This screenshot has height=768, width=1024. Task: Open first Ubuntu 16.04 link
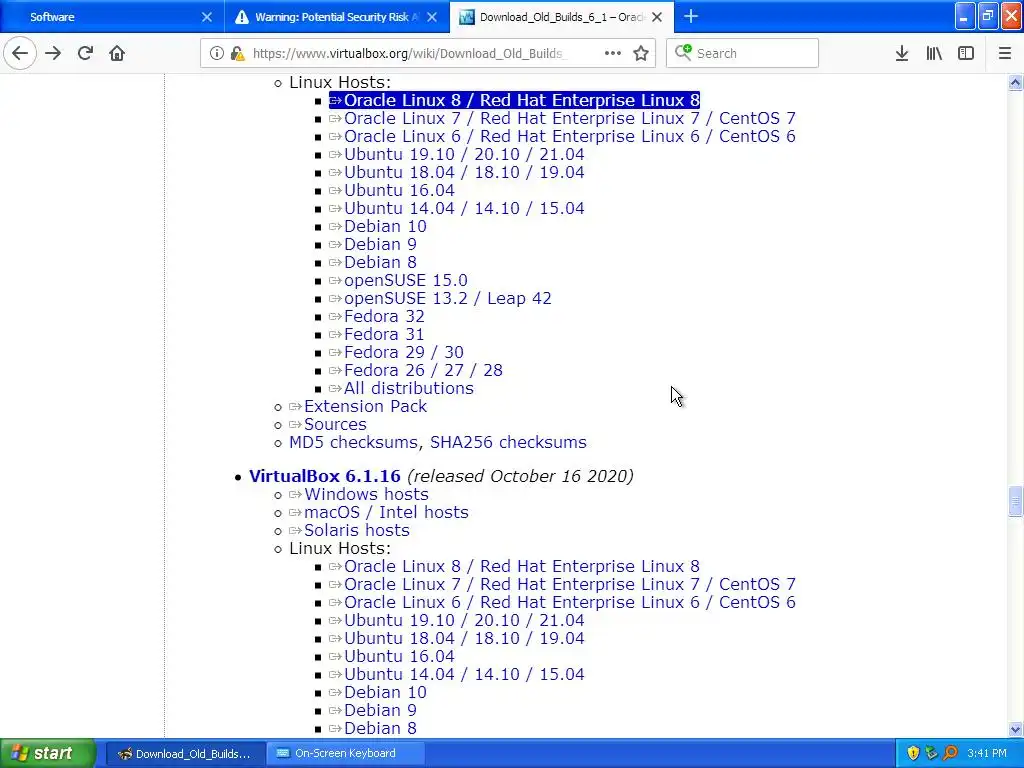(x=399, y=190)
